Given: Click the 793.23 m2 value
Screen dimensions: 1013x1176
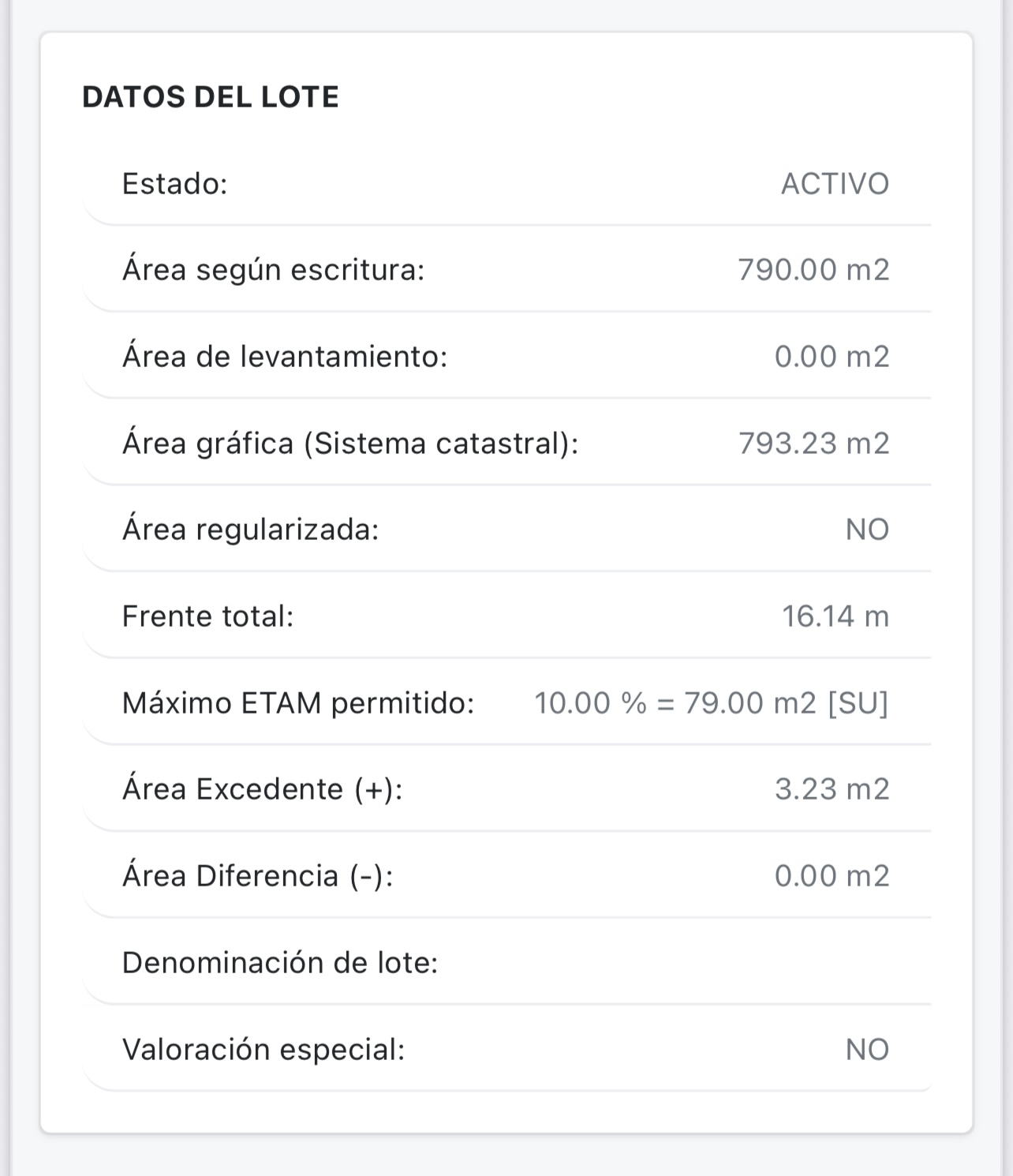Looking at the screenshot, I should point(813,444).
